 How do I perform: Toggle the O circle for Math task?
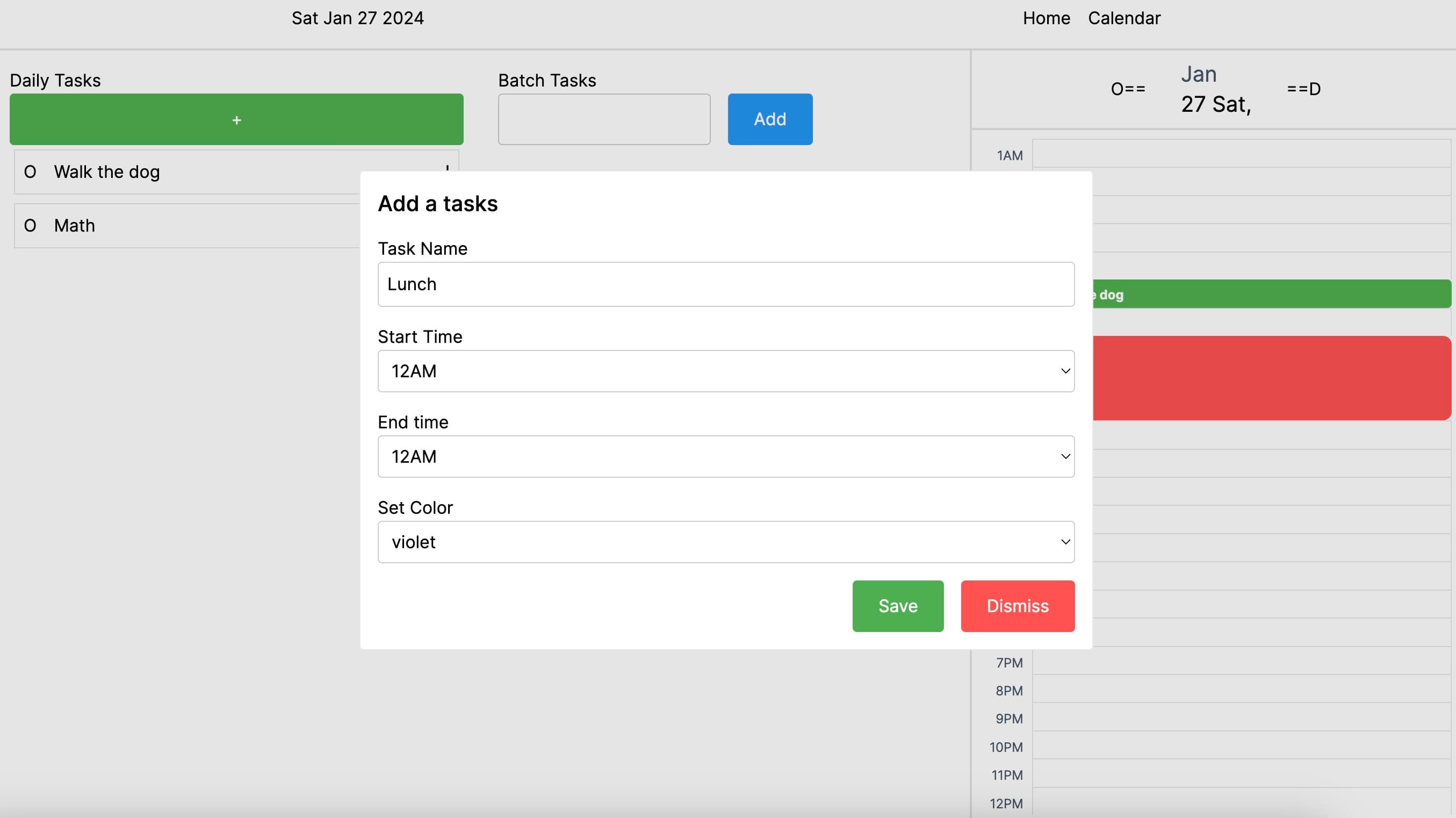[30, 226]
